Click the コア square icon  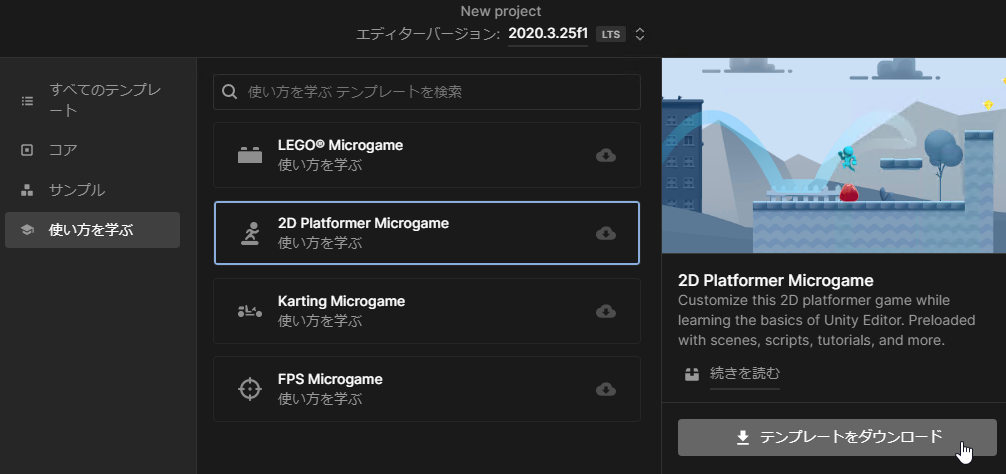(x=27, y=150)
